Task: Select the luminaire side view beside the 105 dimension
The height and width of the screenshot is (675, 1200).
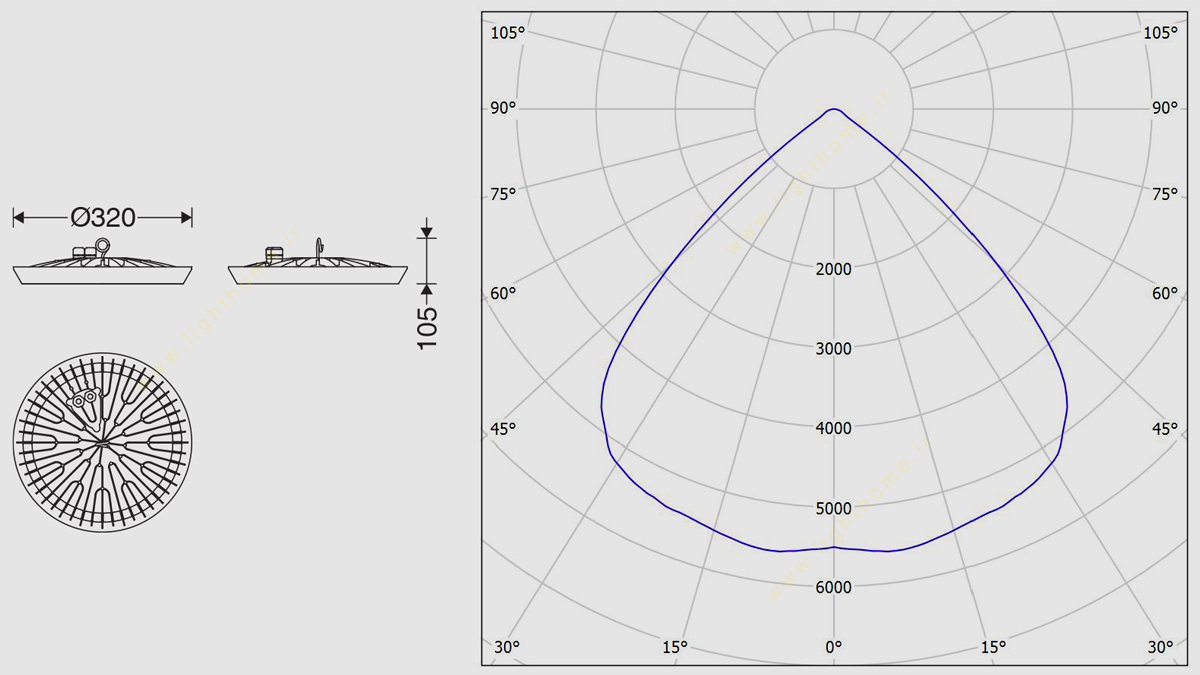Action: (x=318, y=262)
